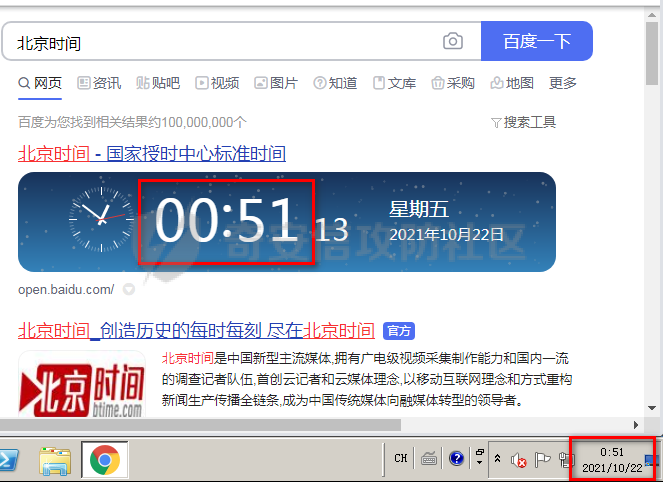Viewport: 663px width, 482px height.
Task: Open the 贴吧 tab
Action: coord(158,83)
